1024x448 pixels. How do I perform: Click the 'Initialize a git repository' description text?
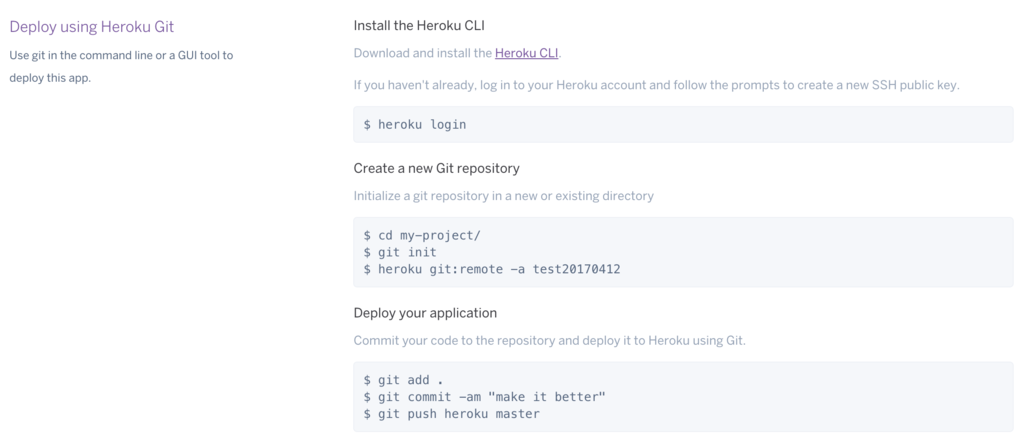click(x=504, y=196)
